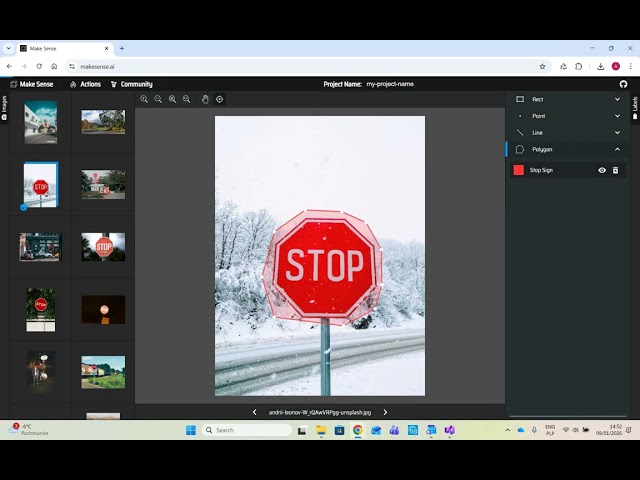Click the browser home button
Screen dimensions: 640x480
click(54, 66)
